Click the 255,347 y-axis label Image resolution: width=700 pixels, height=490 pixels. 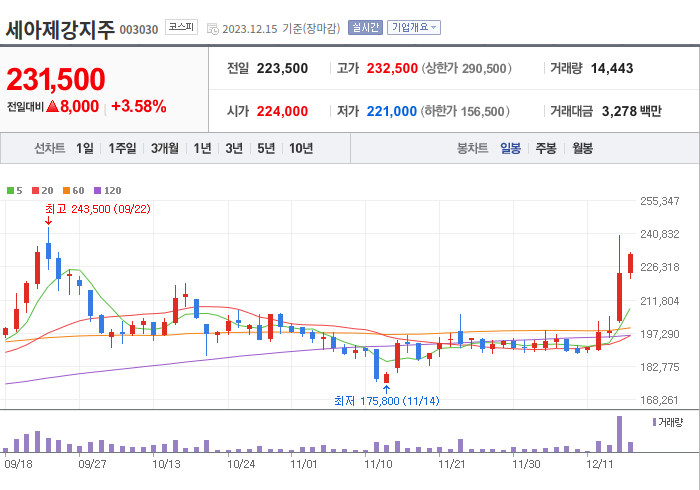coord(660,201)
